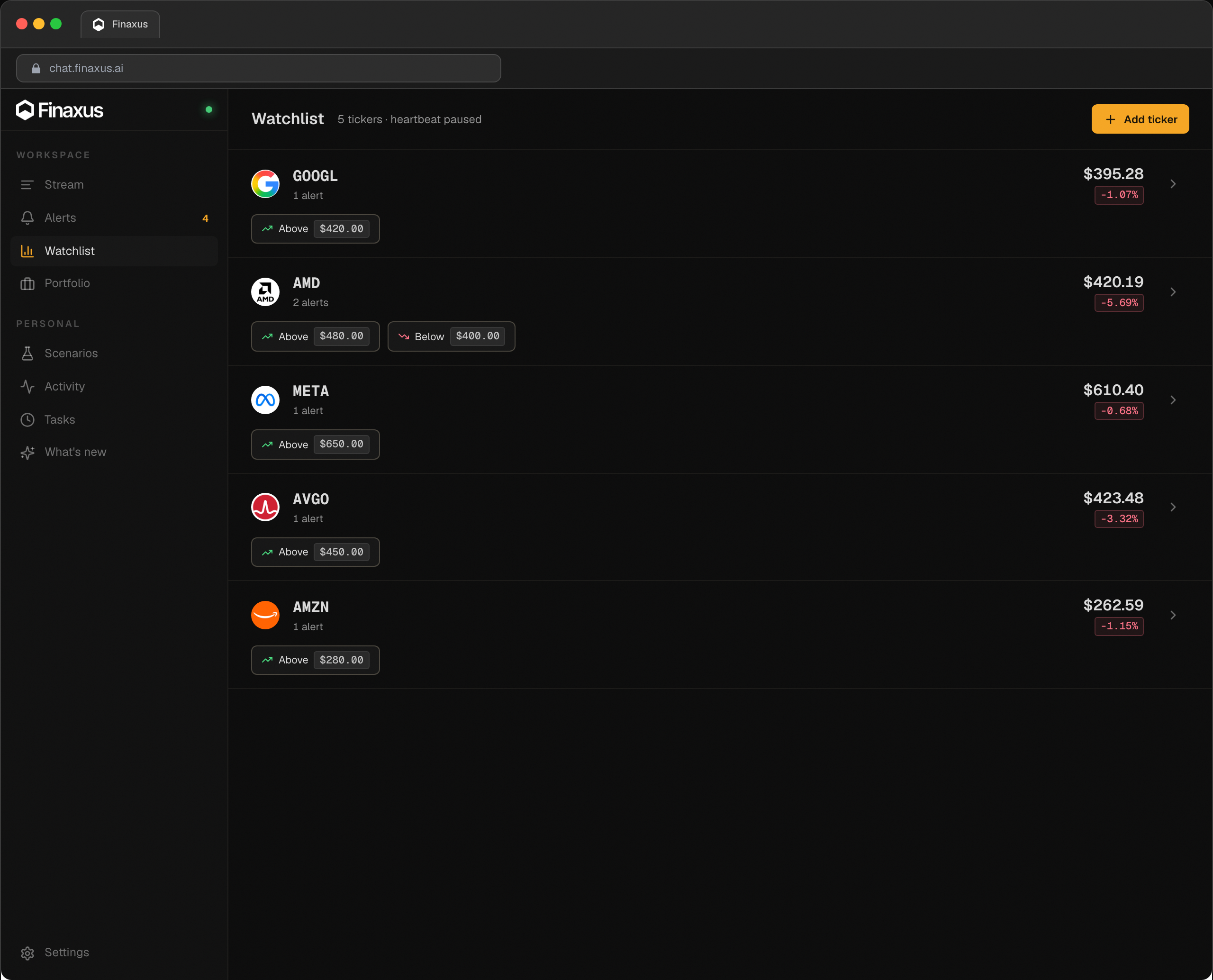Viewport: 1213px width, 980px height.
Task: Open Alerts in the sidebar
Action: coord(114,218)
